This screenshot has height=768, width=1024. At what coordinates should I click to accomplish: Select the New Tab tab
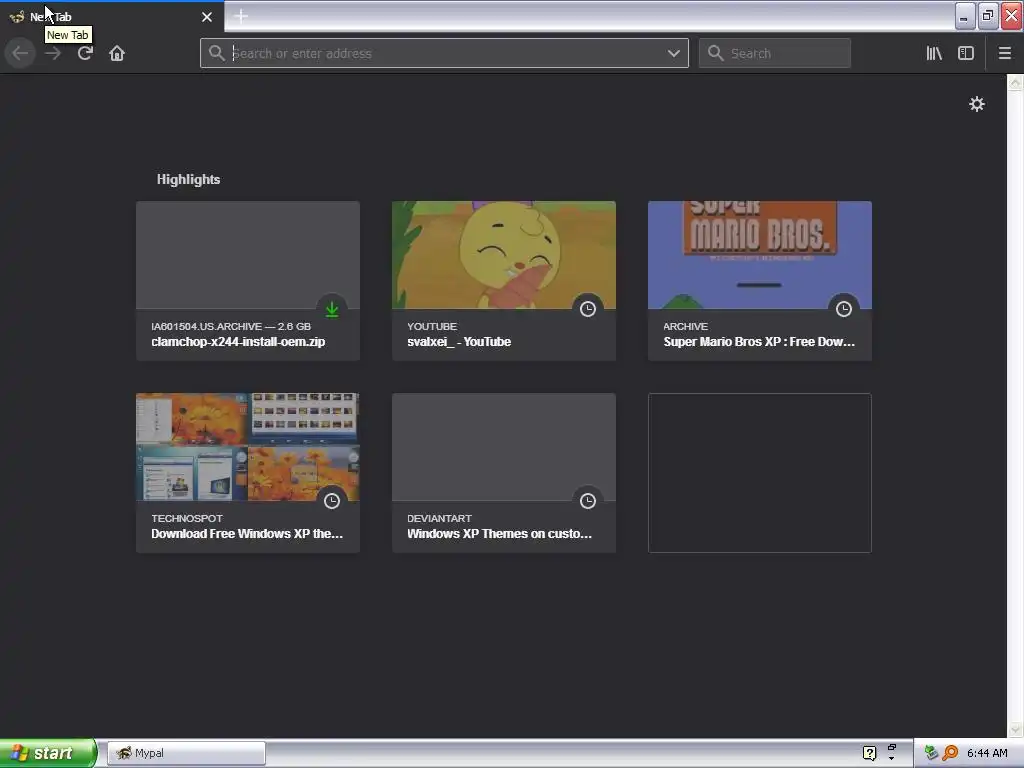[x=112, y=16]
